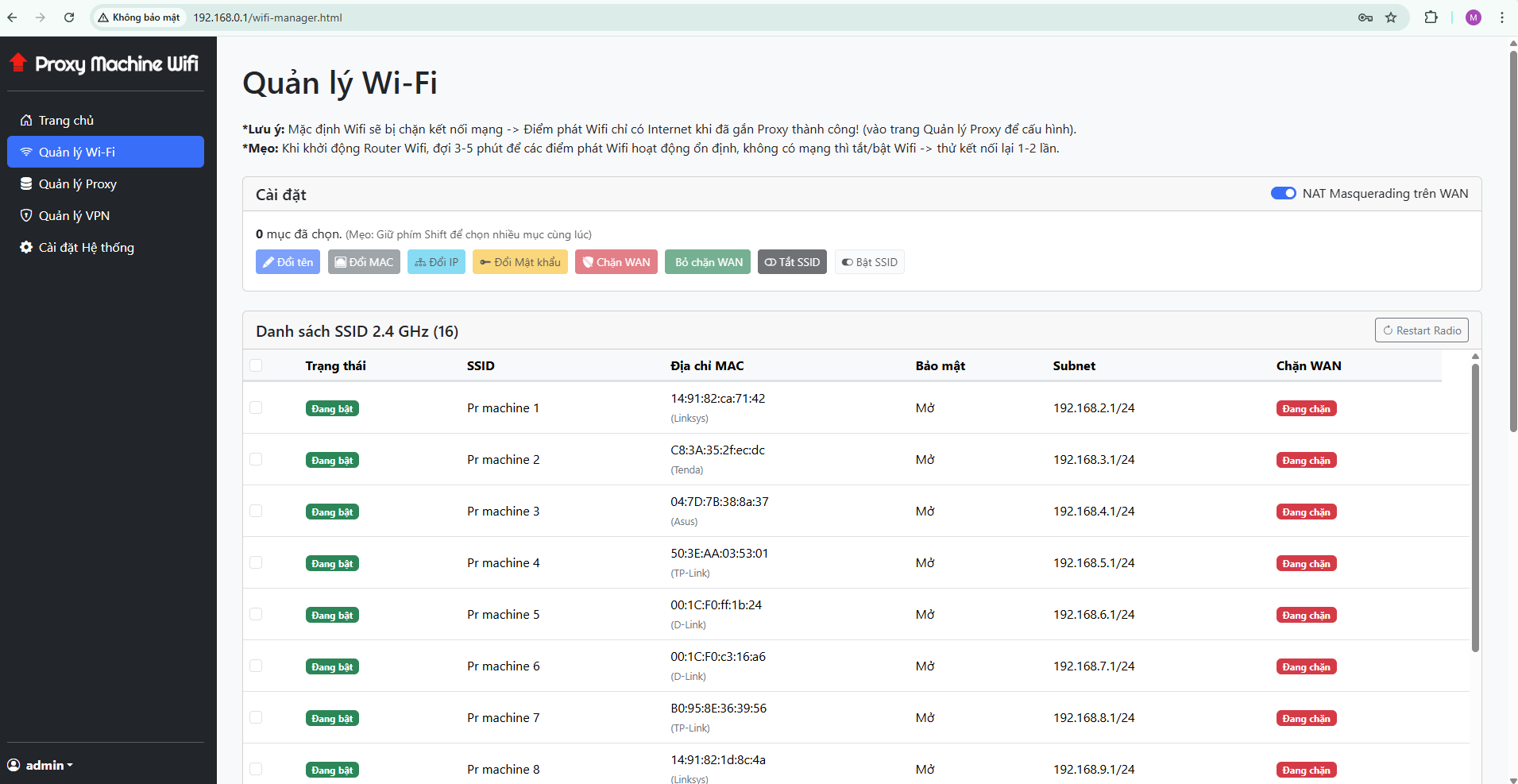Click the shield icon beside Quản lý VPN

[x=26, y=215]
